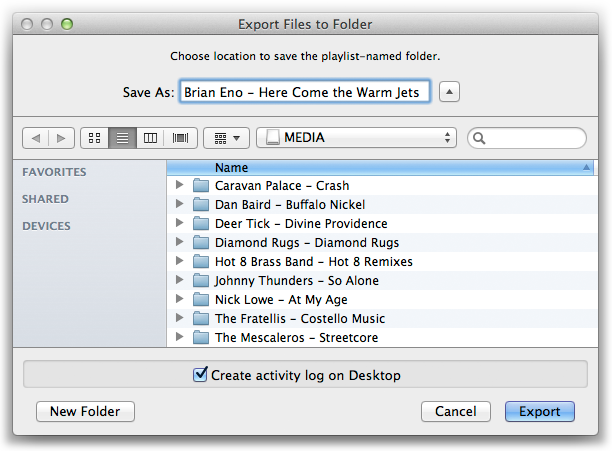Select the row text Caravan Palace – Crash
This screenshot has width=612, height=451.
(x=282, y=186)
